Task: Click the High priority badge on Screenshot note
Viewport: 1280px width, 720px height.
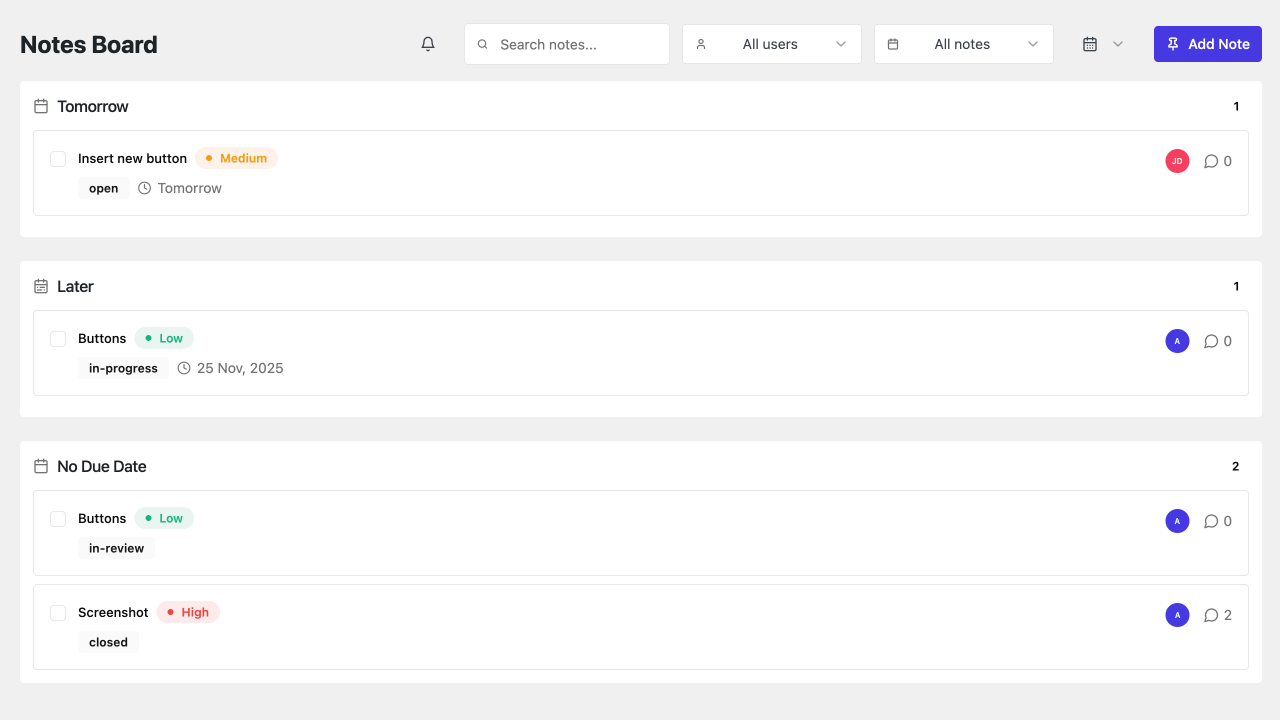Action: 188,612
